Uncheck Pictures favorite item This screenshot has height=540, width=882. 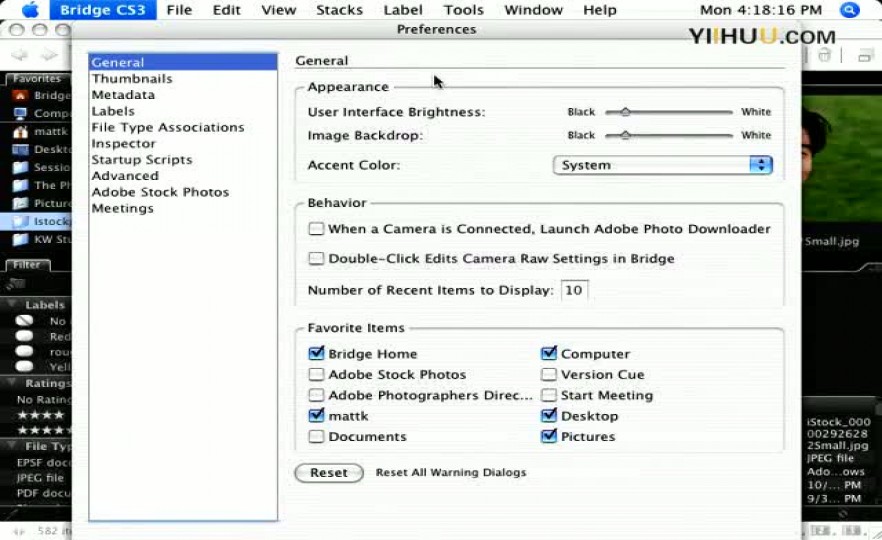point(548,436)
